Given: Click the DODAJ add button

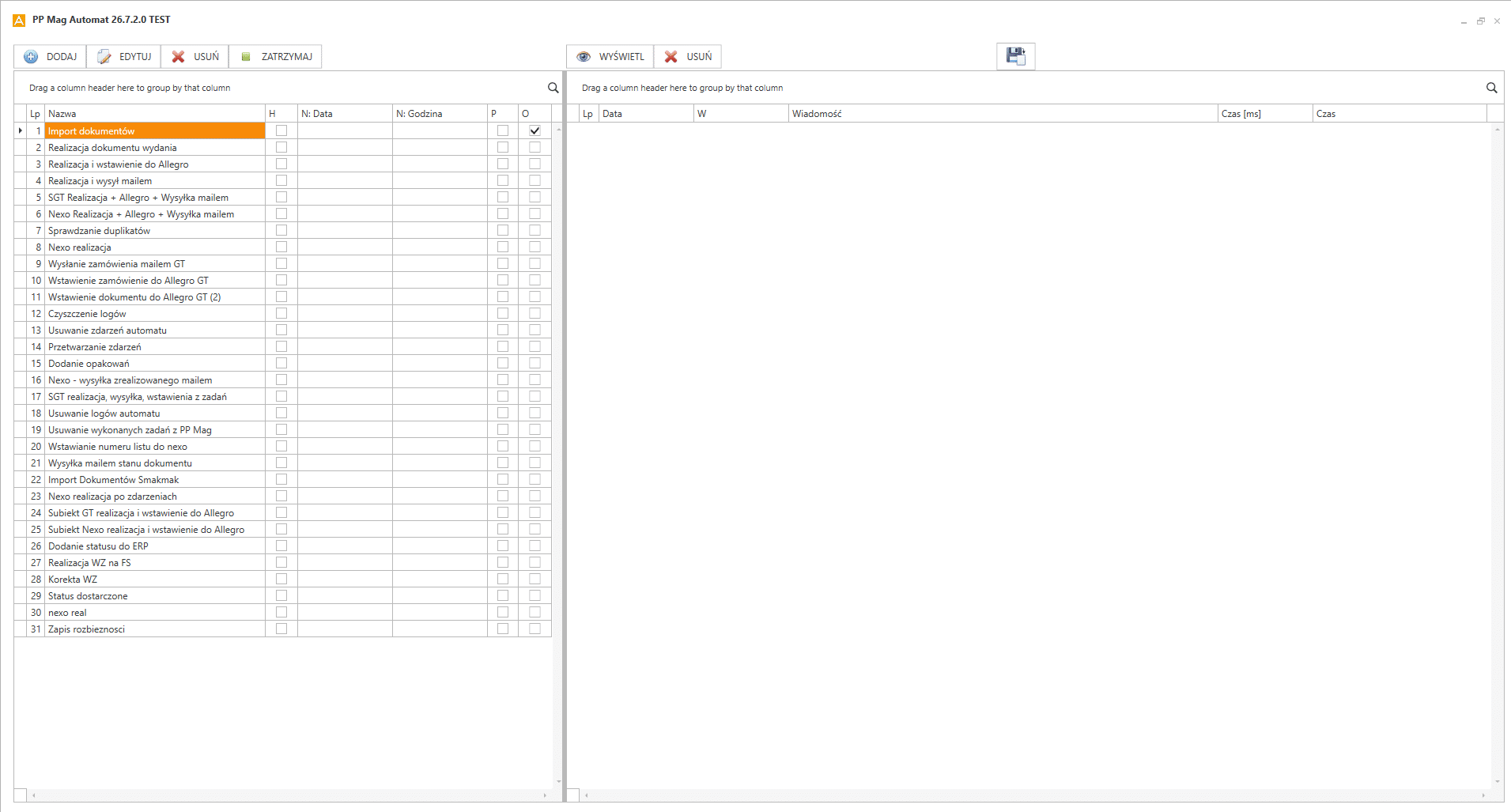Looking at the screenshot, I should [50, 57].
